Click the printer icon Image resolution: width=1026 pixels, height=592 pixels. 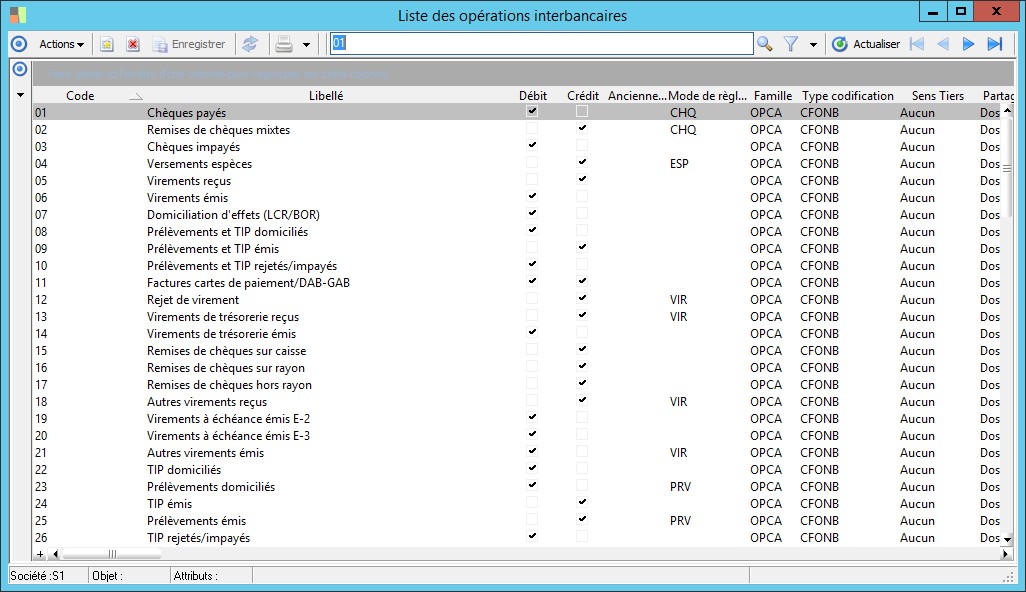coord(284,44)
